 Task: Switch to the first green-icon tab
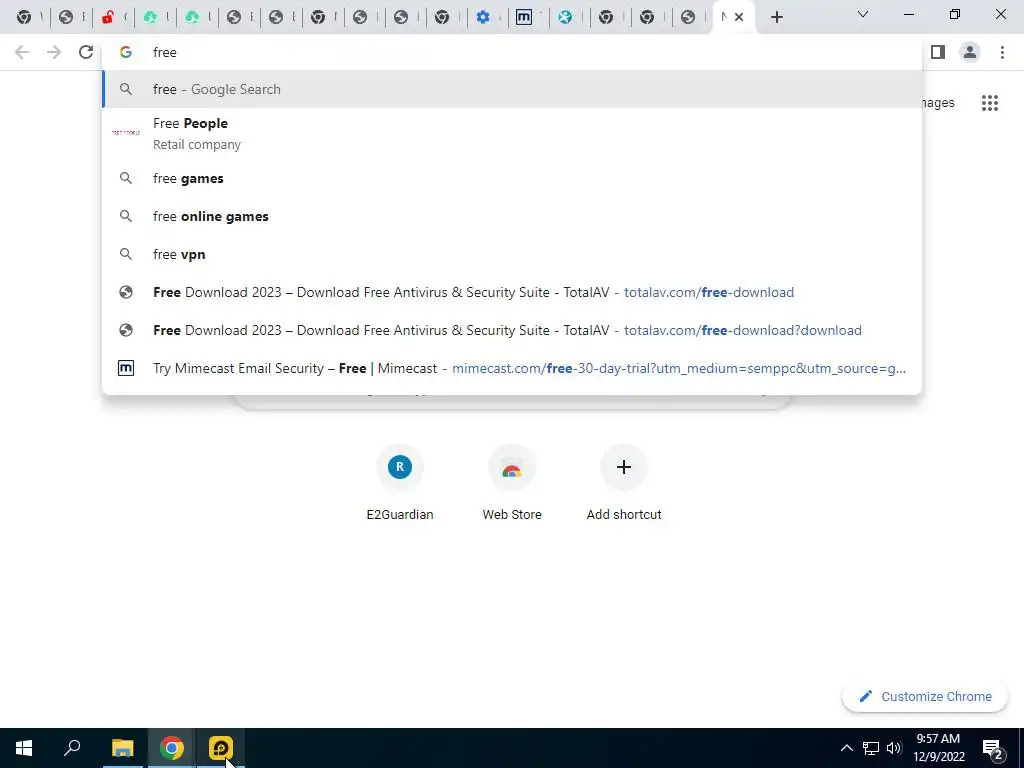point(154,18)
